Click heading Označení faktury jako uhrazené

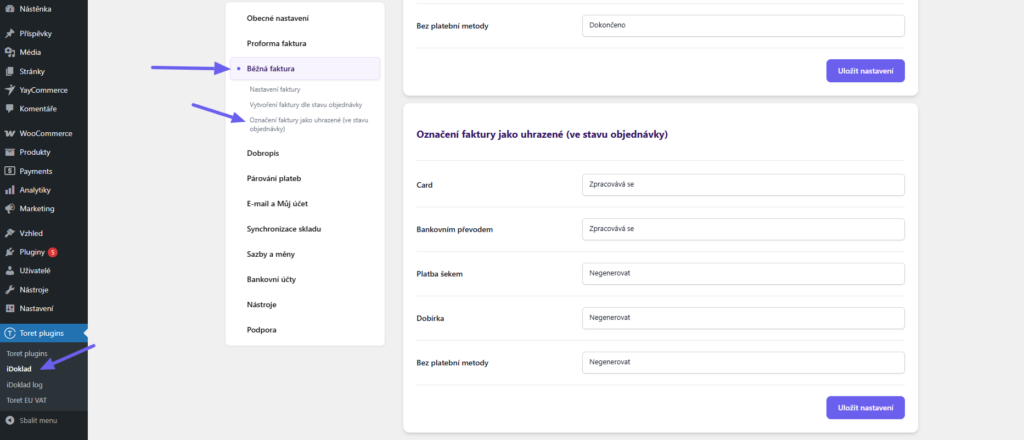tap(542, 134)
